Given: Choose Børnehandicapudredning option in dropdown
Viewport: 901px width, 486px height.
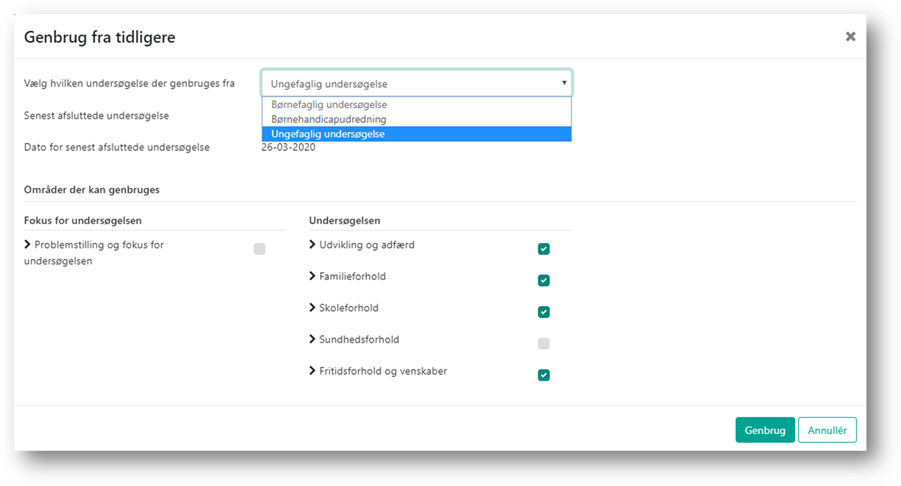Looking at the screenshot, I should (328, 119).
